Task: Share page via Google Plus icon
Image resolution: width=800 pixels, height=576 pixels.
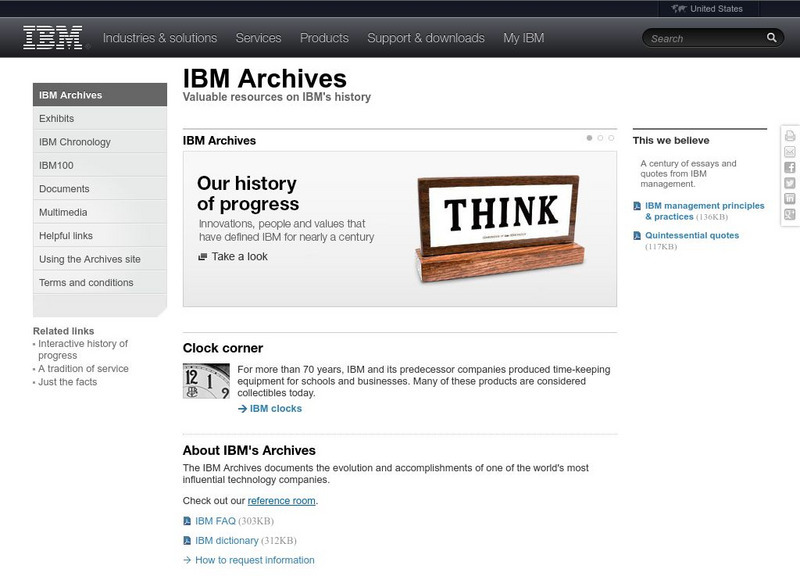Action: (x=790, y=215)
